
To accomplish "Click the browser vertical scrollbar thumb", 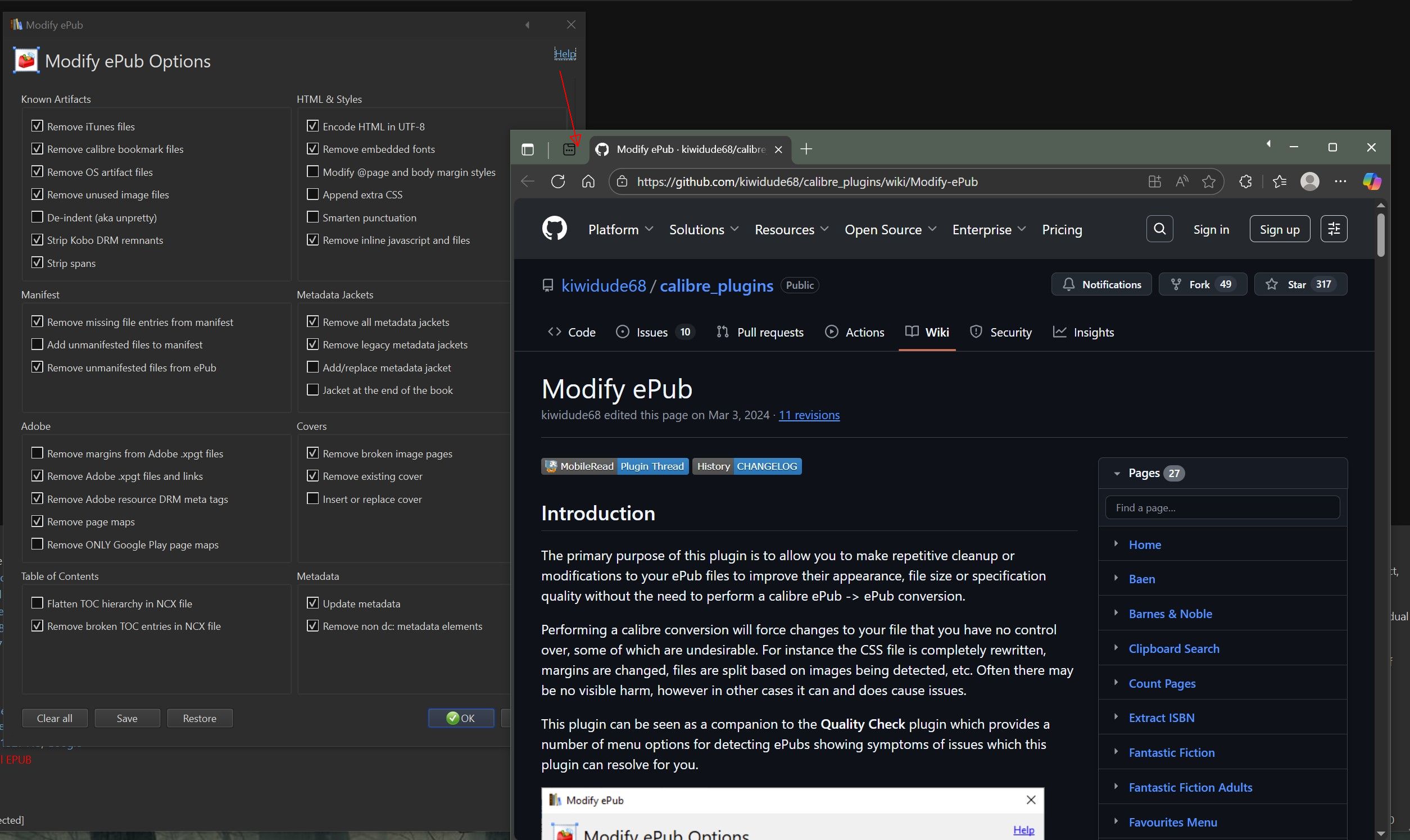I will click(1381, 234).
